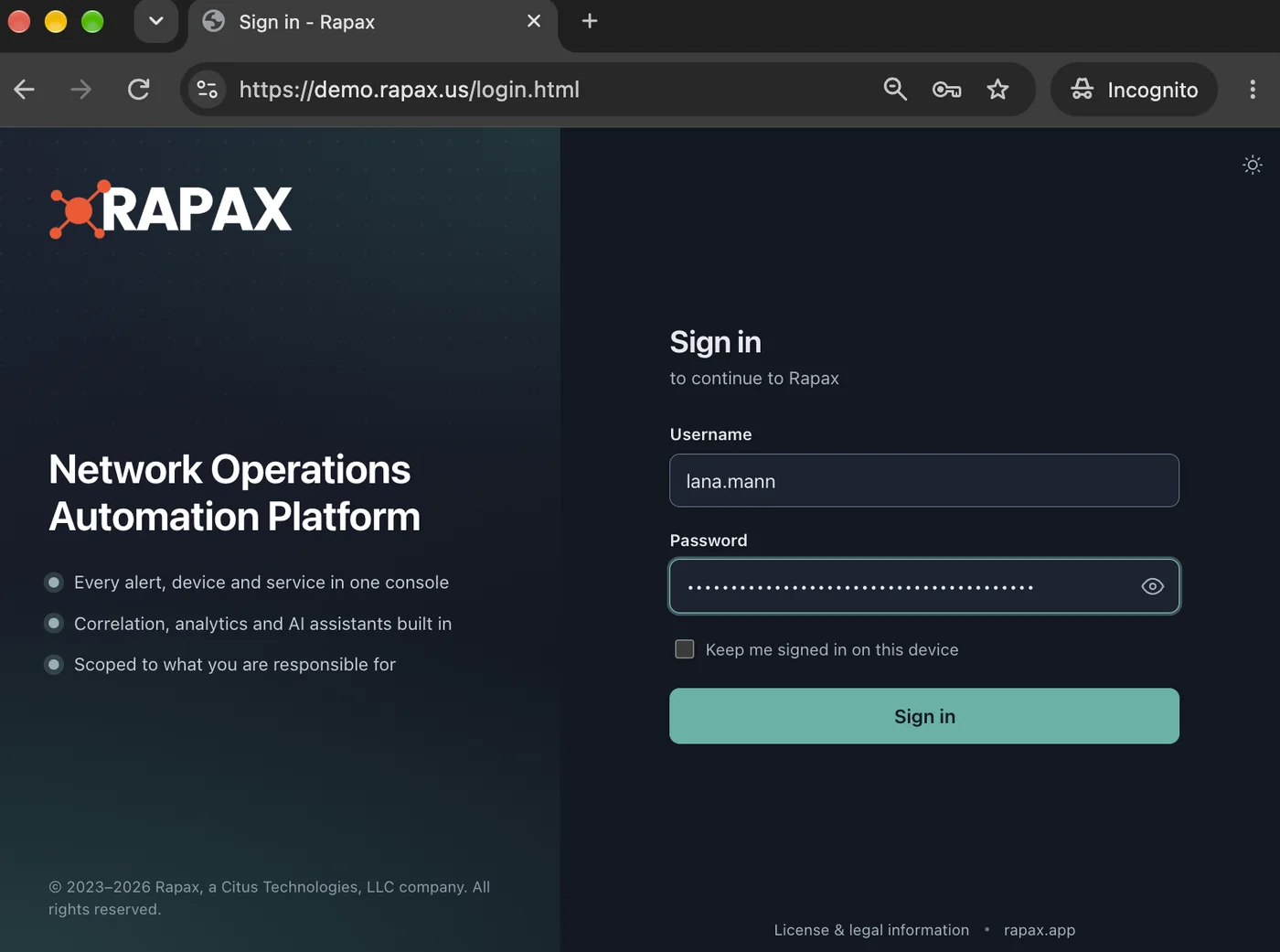This screenshot has width=1280, height=952.
Task: Click the Network Operations Automation Platform heading
Action: [x=234, y=493]
